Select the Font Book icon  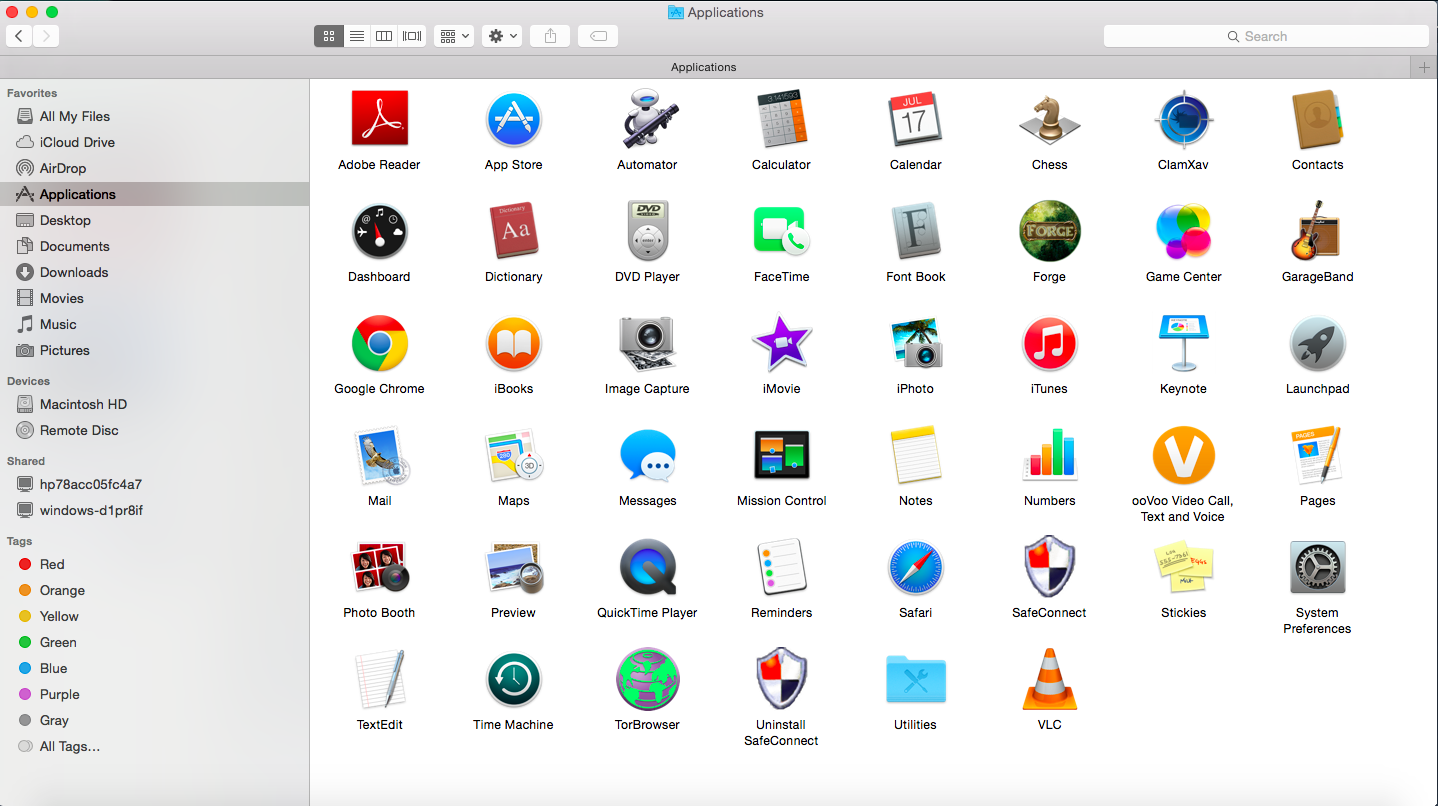pyautogui.click(x=915, y=231)
